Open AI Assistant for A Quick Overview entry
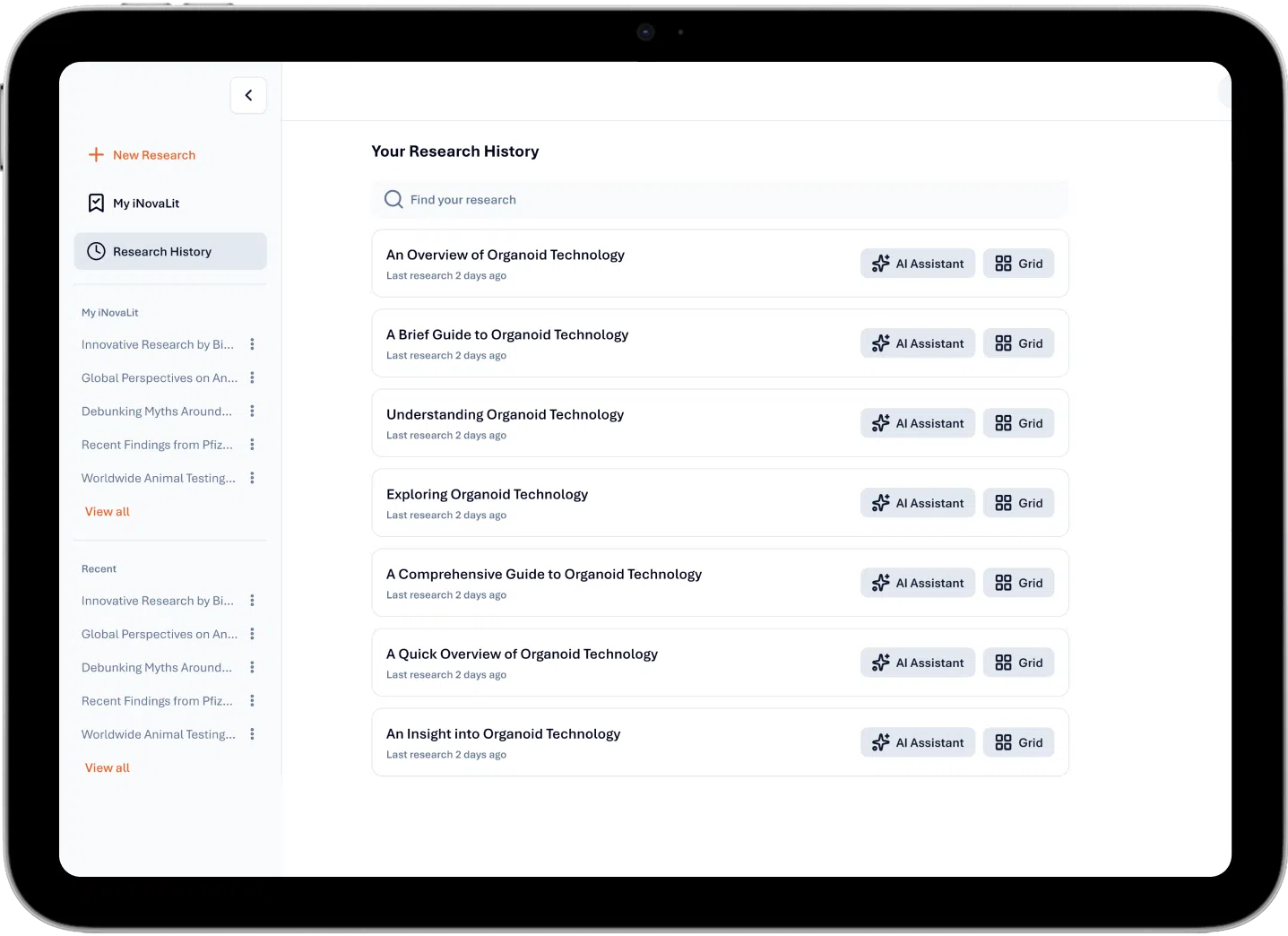Image resolution: width=1288 pixels, height=936 pixels. click(x=917, y=663)
